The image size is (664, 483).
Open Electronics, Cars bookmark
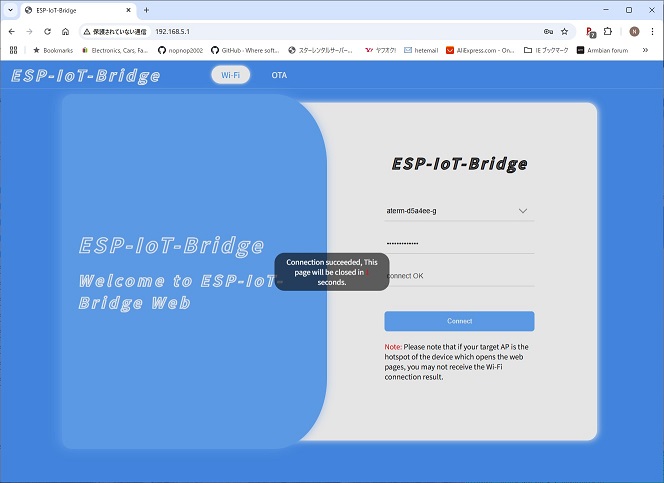tap(115, 50)
